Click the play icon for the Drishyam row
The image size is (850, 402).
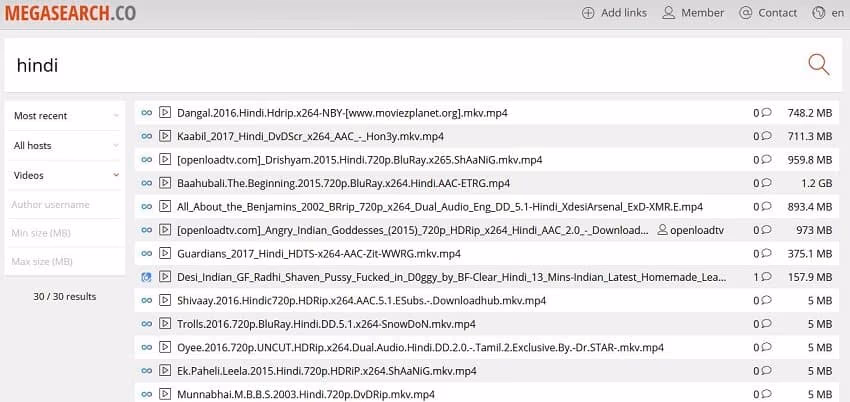(164, 159)
